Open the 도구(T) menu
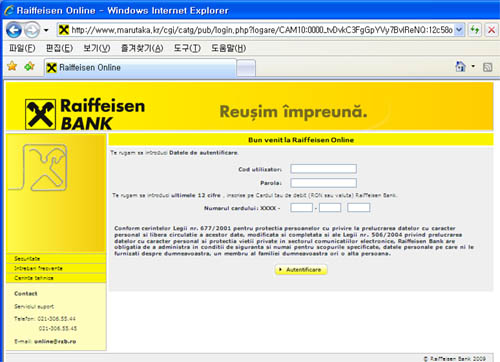 (187, 48)
